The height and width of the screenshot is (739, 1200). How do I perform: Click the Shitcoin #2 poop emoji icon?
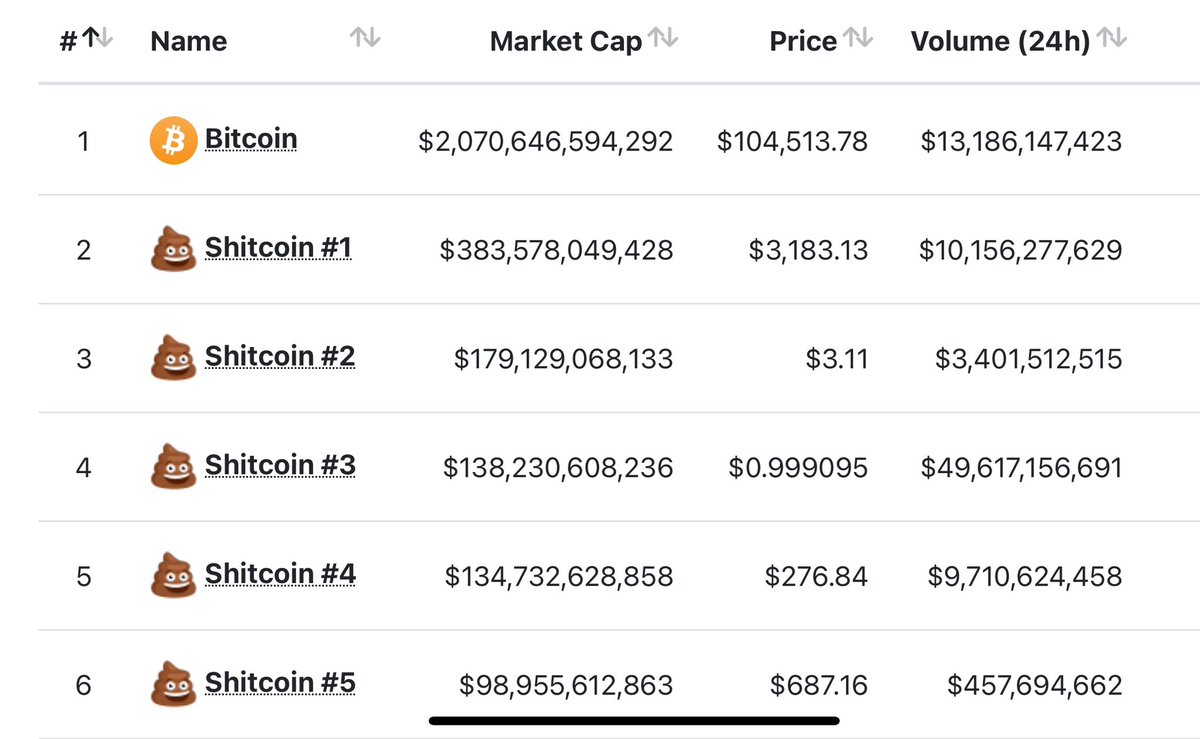tap(172, 358)
